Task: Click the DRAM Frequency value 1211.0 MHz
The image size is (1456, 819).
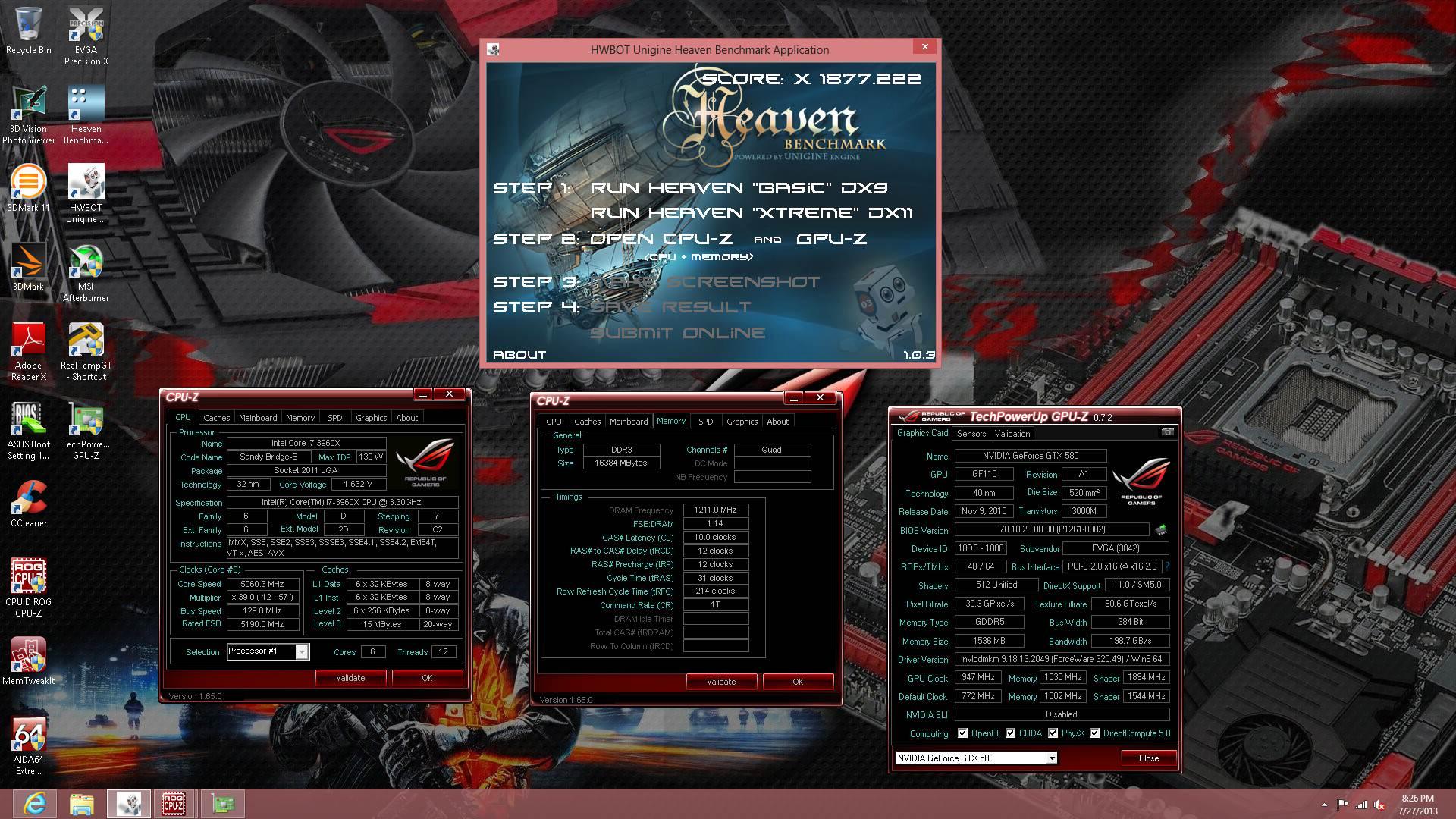Action: (x=715, y=510)
